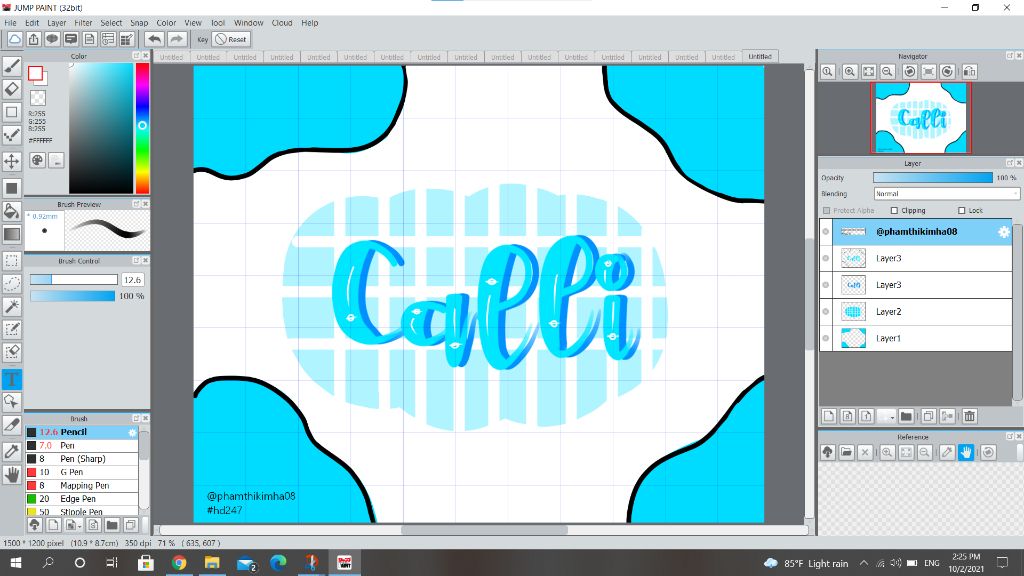
Task: Toggle visibility of Layer1
Action: [826, 338]
